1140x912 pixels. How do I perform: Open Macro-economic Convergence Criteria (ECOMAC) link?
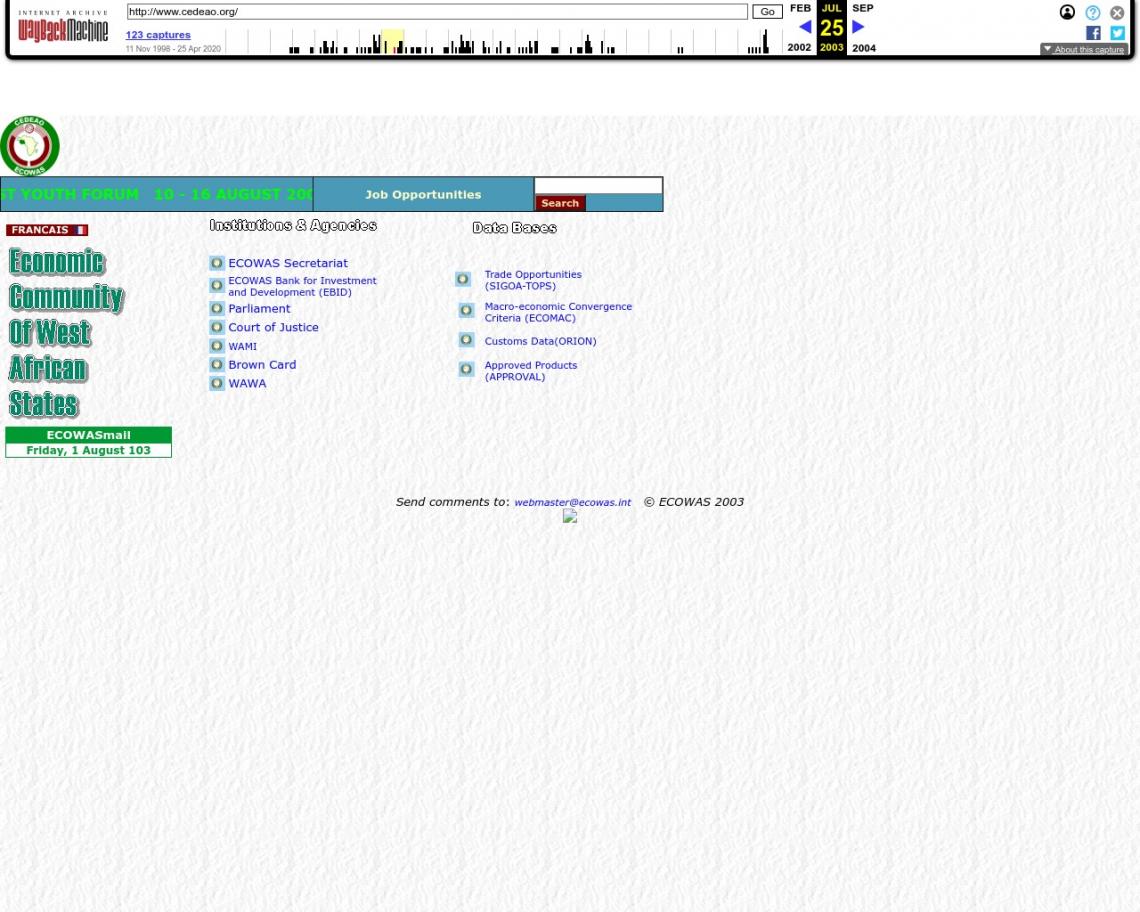click(558, 312)
